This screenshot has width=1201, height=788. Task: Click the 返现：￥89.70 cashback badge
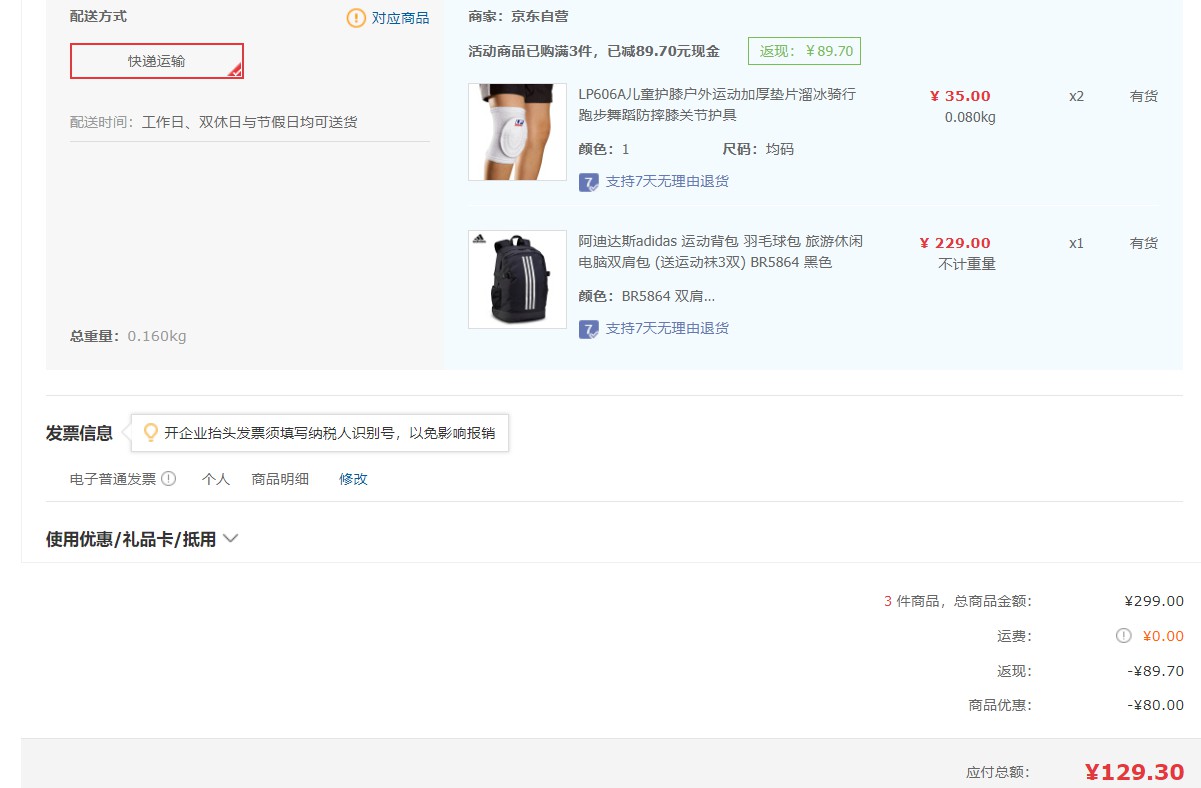tap(804, 51)
